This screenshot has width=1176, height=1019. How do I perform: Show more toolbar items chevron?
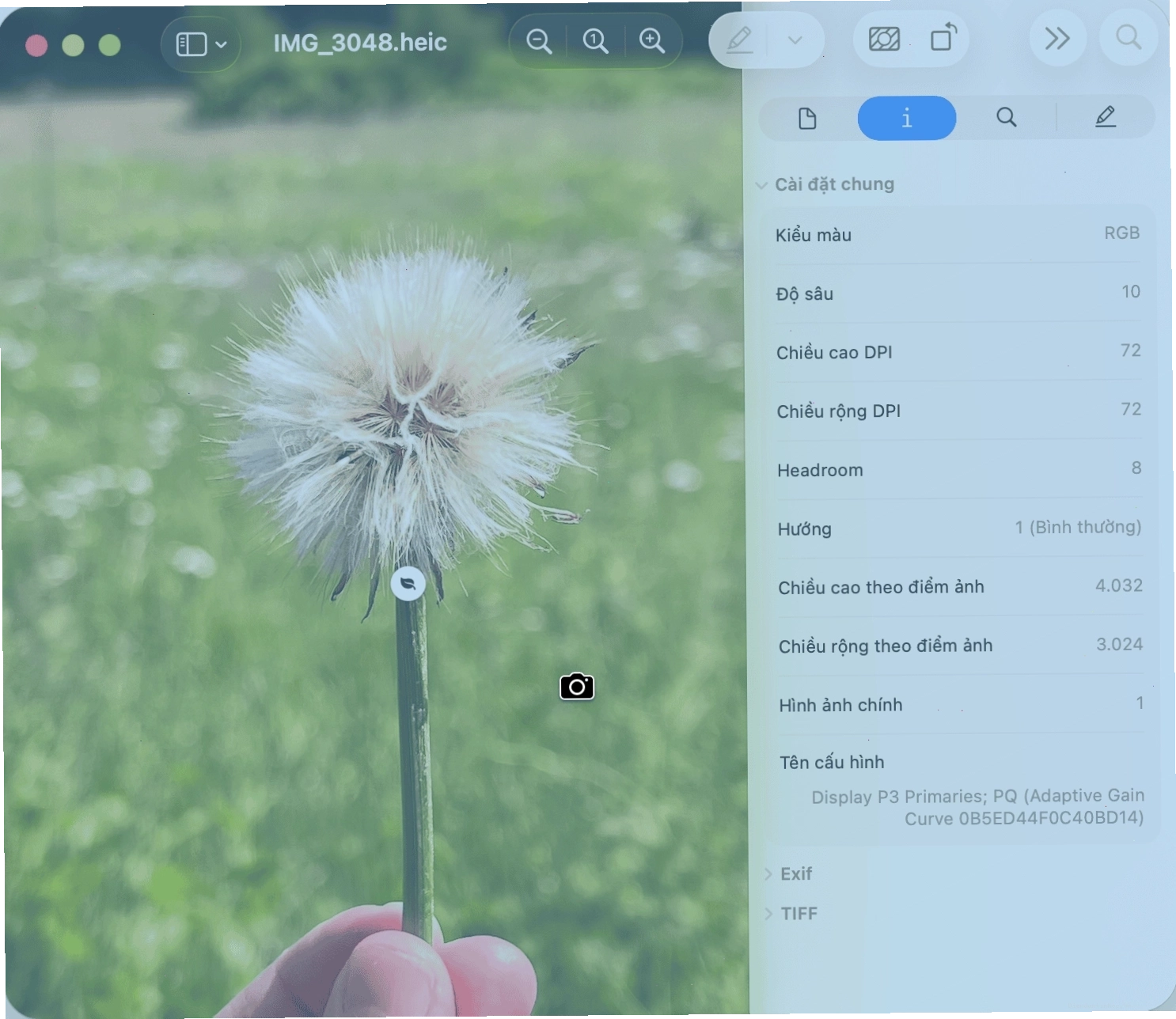tap(1057, 38)
